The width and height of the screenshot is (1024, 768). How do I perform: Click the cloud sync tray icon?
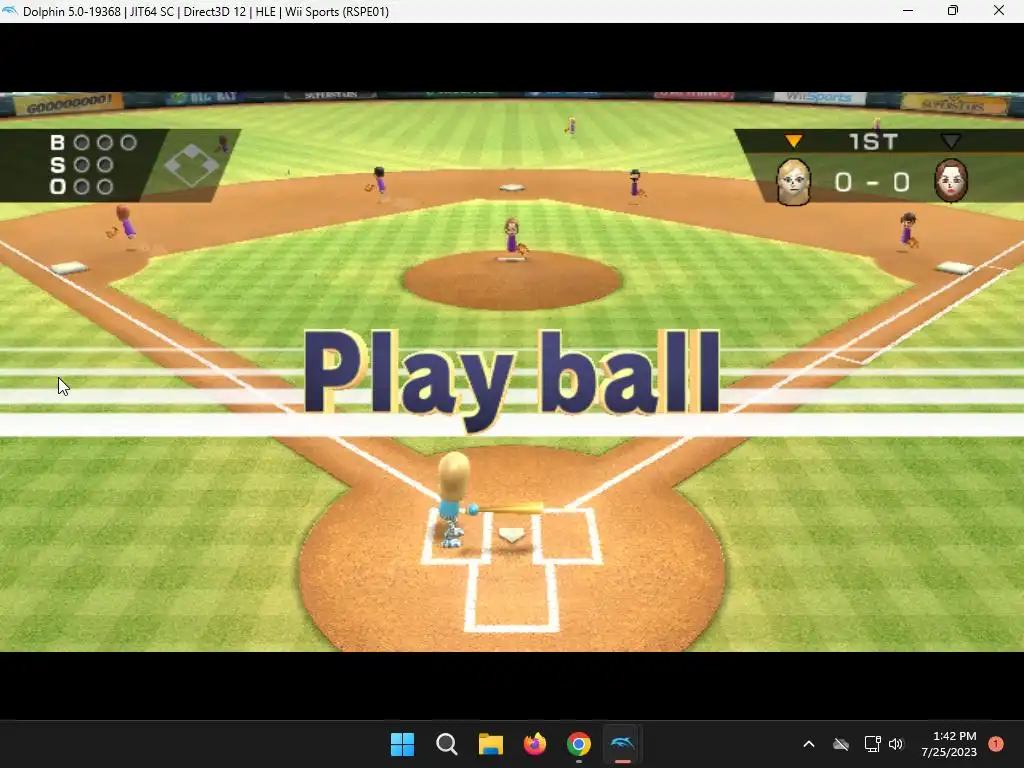[x=841, y=744]
